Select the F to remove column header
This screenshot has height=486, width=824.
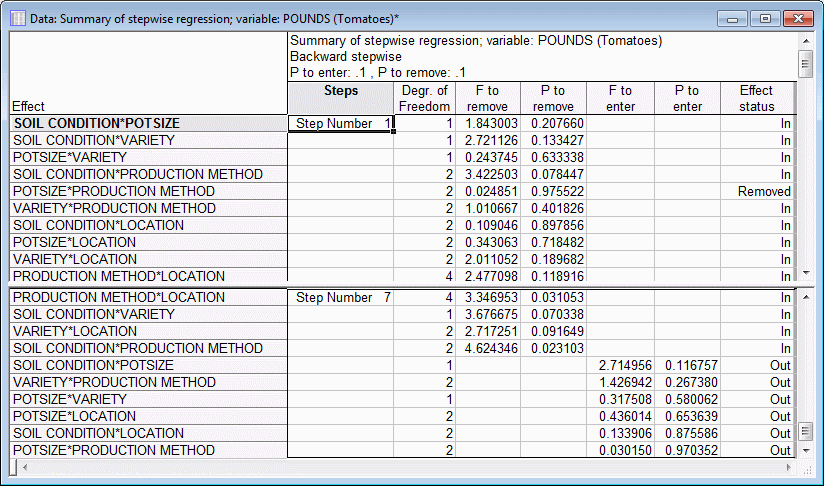pyautogui.click(x=488, y=98)
